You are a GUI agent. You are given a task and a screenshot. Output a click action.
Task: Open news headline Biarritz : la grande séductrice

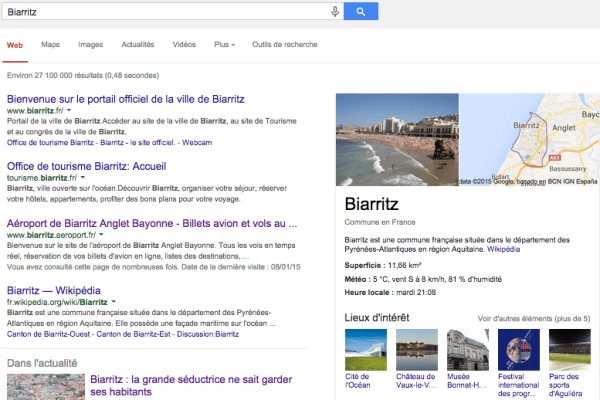(191, 385)
